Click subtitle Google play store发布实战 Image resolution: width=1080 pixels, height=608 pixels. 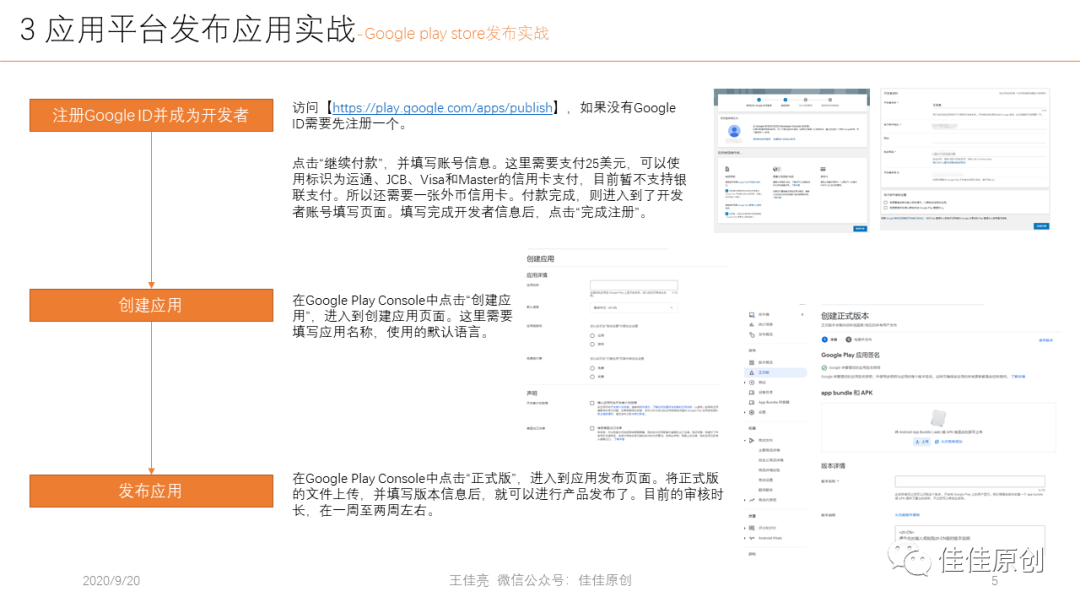(457, 33)
